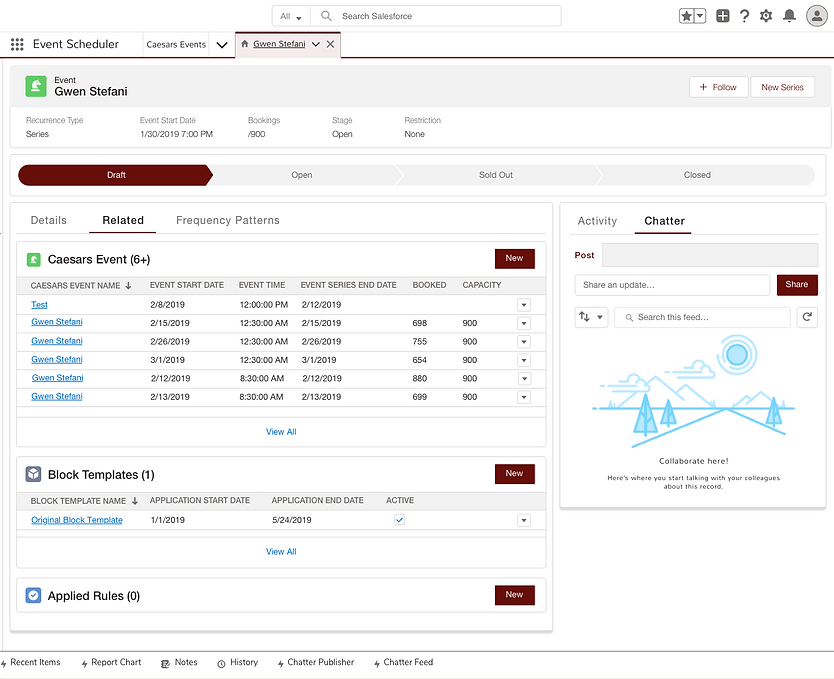Screen dimensions: 834x679
Task: Click the Caesars Event related list icon
Action: pyautogui.click(x=34, y=259)
